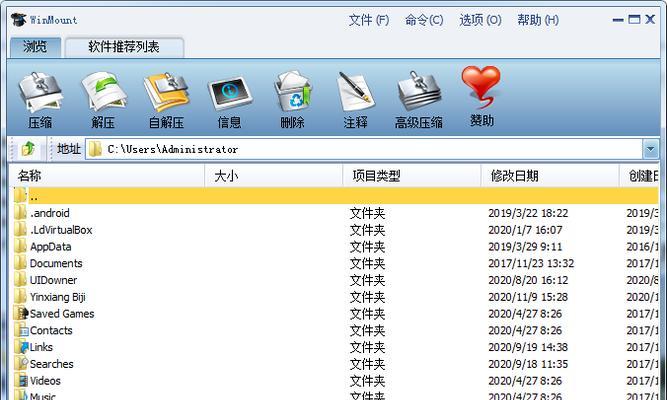Click the 压缩 compress icon

point(40,92)
